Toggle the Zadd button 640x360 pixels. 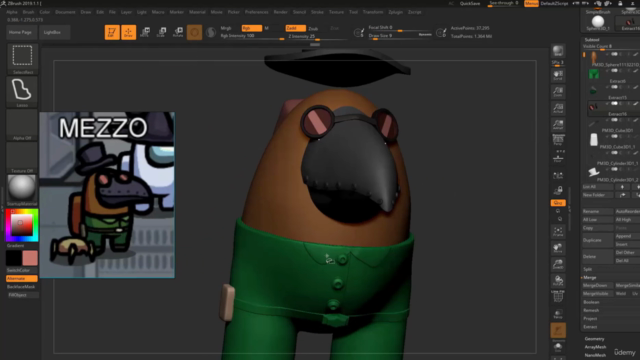[296, 28]
